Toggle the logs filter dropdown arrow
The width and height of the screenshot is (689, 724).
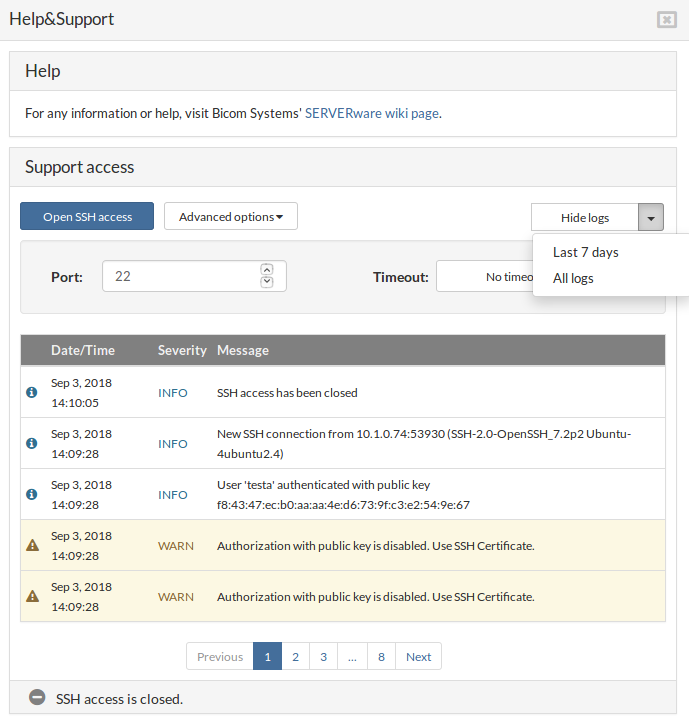pos(651,217)
